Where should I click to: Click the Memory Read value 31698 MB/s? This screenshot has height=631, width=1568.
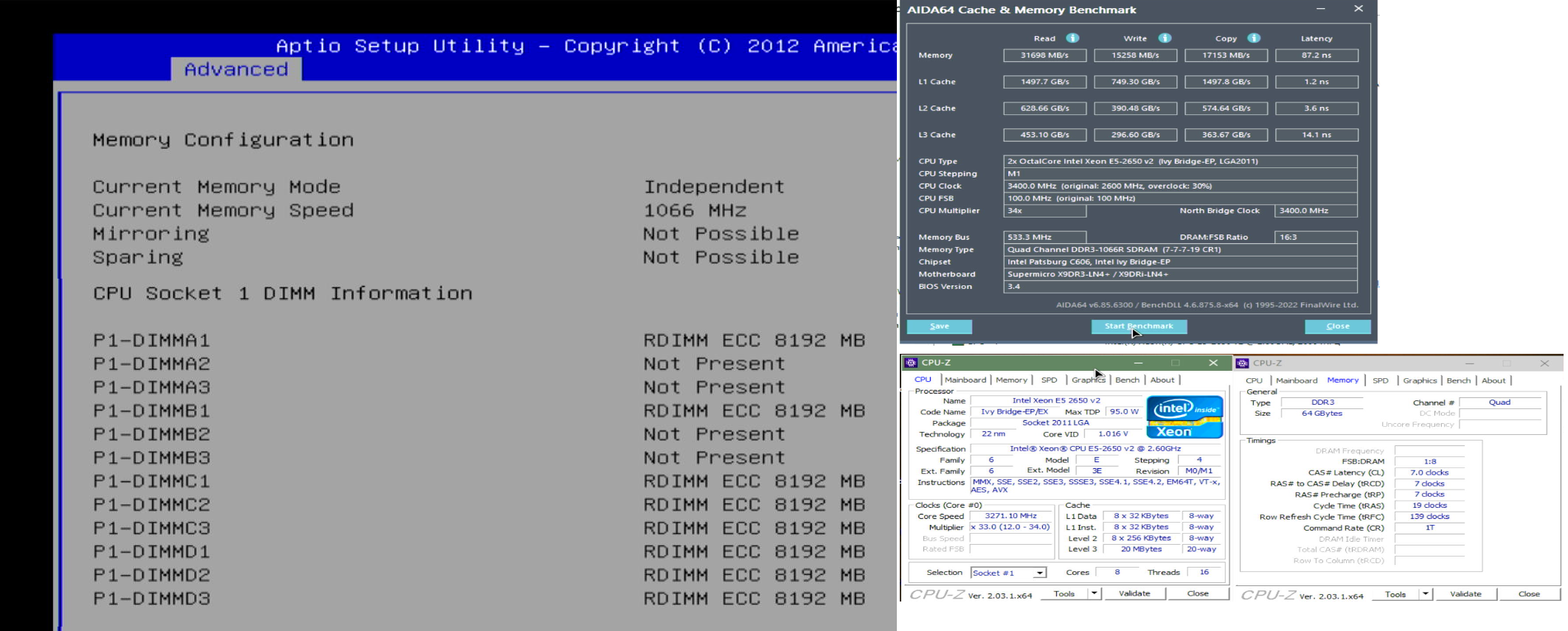pos(1044,55)
